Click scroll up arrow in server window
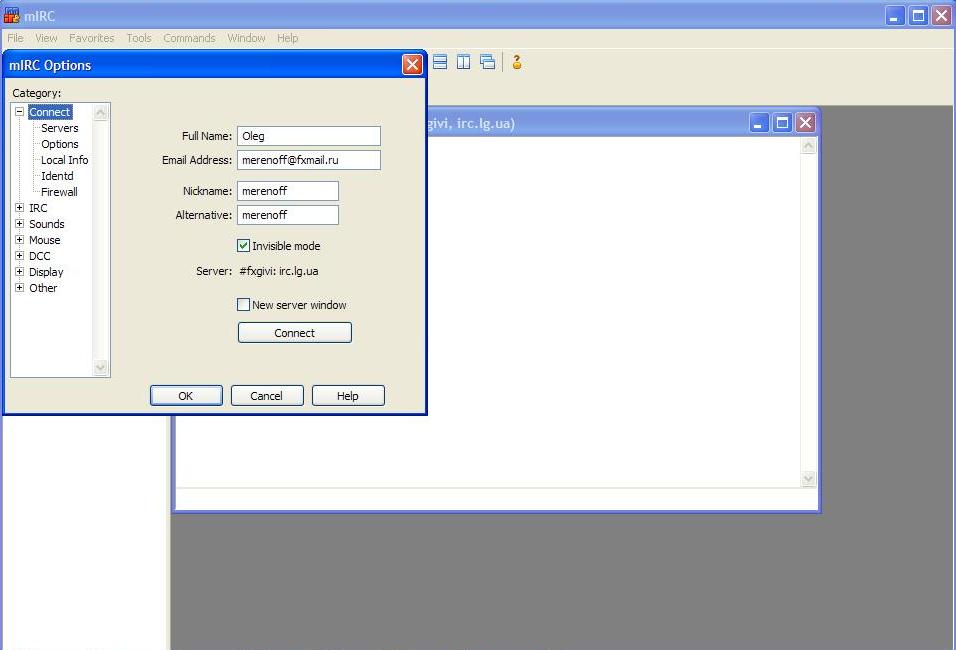 point(808,146)
